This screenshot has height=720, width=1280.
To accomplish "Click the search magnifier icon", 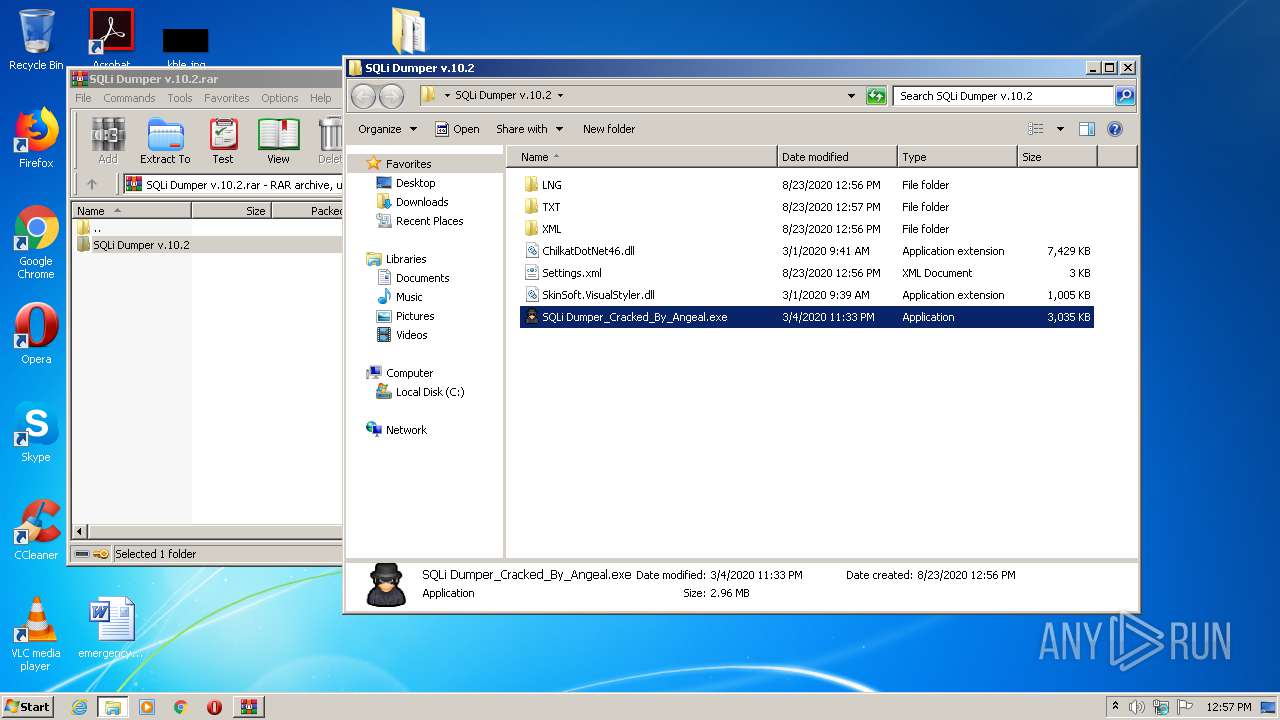I will click(x=1125, y=96).
